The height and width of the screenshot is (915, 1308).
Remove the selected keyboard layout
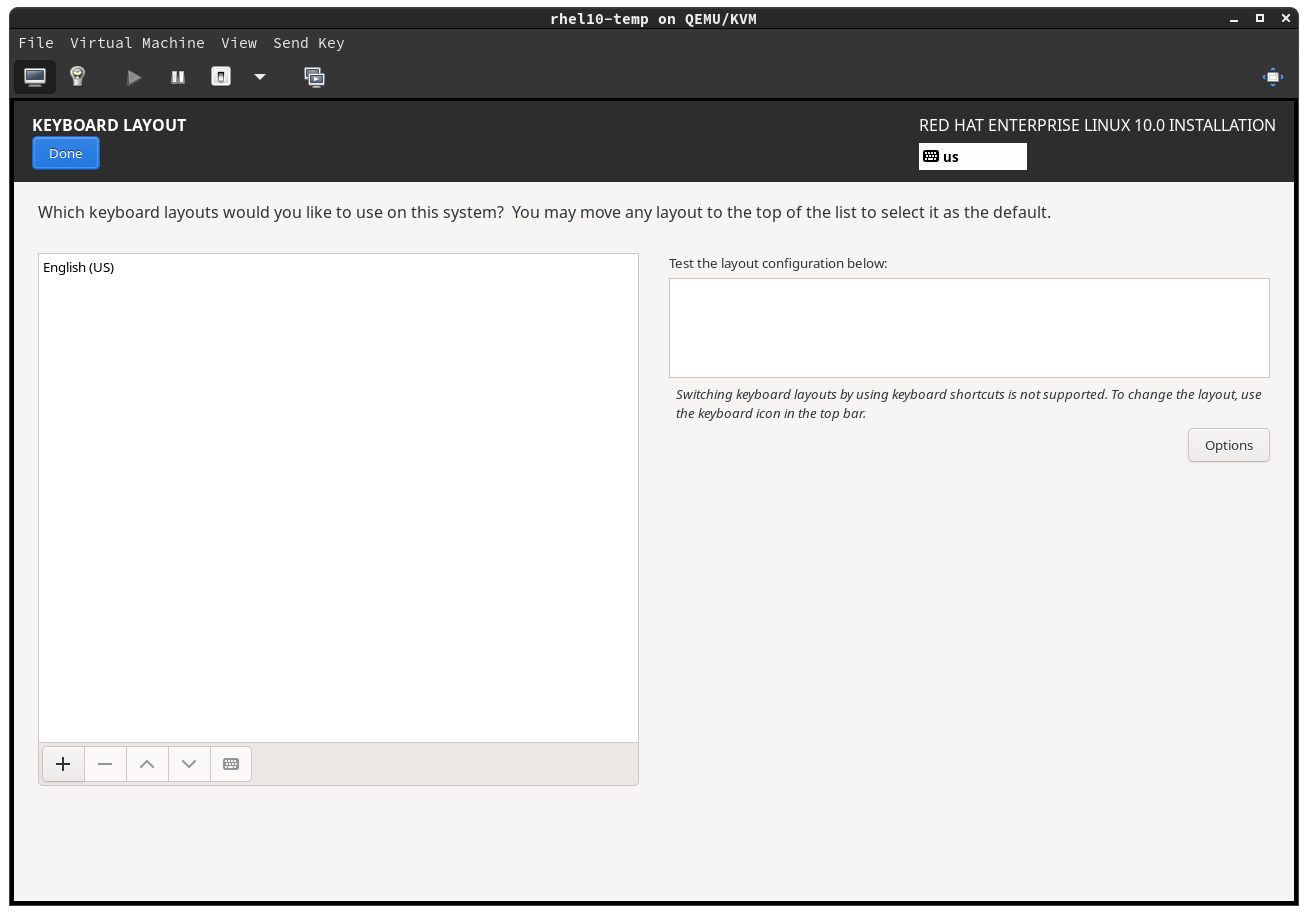point(105,764)
